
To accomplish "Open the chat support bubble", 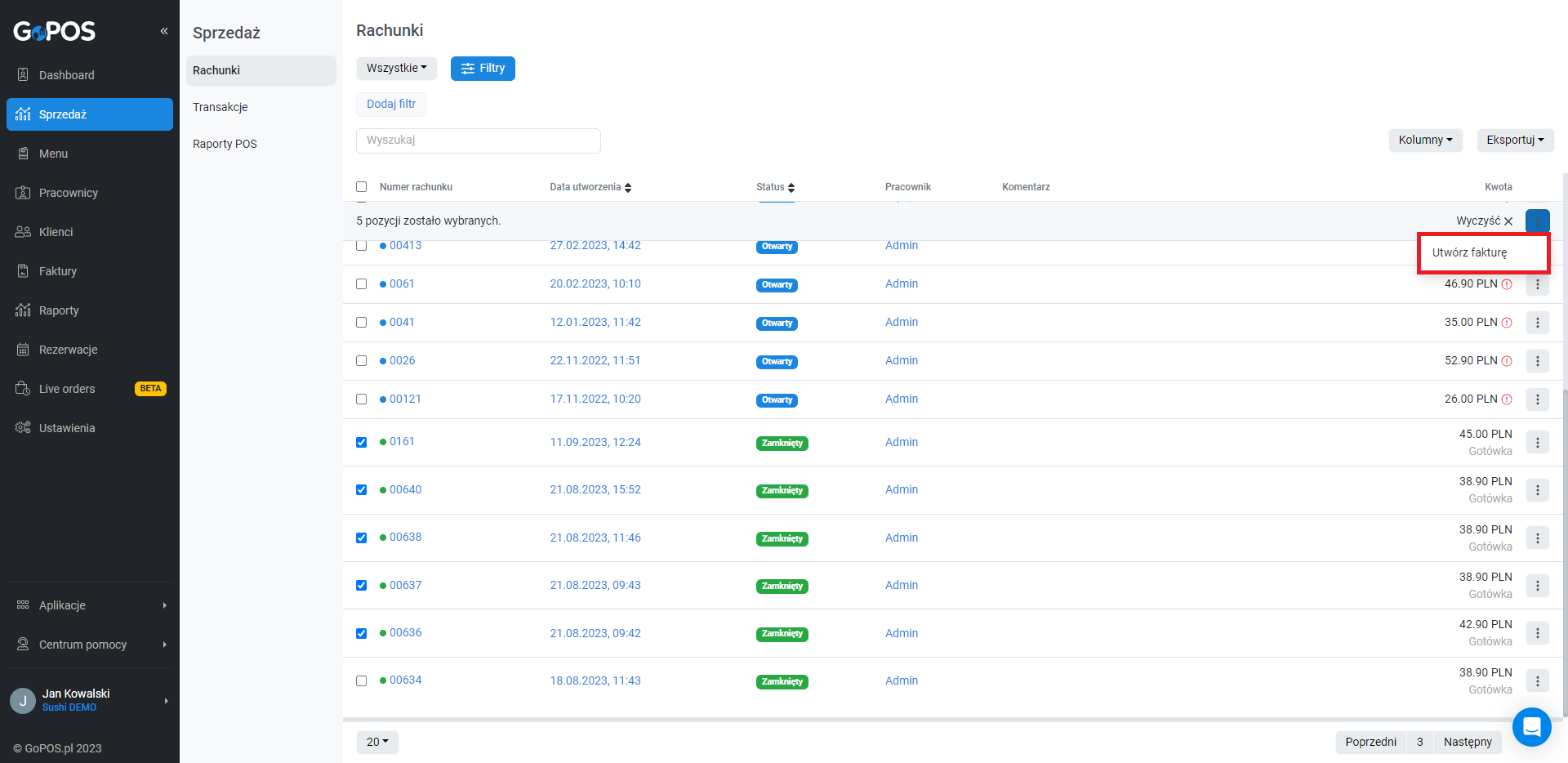I will [x=1532, y=727].
